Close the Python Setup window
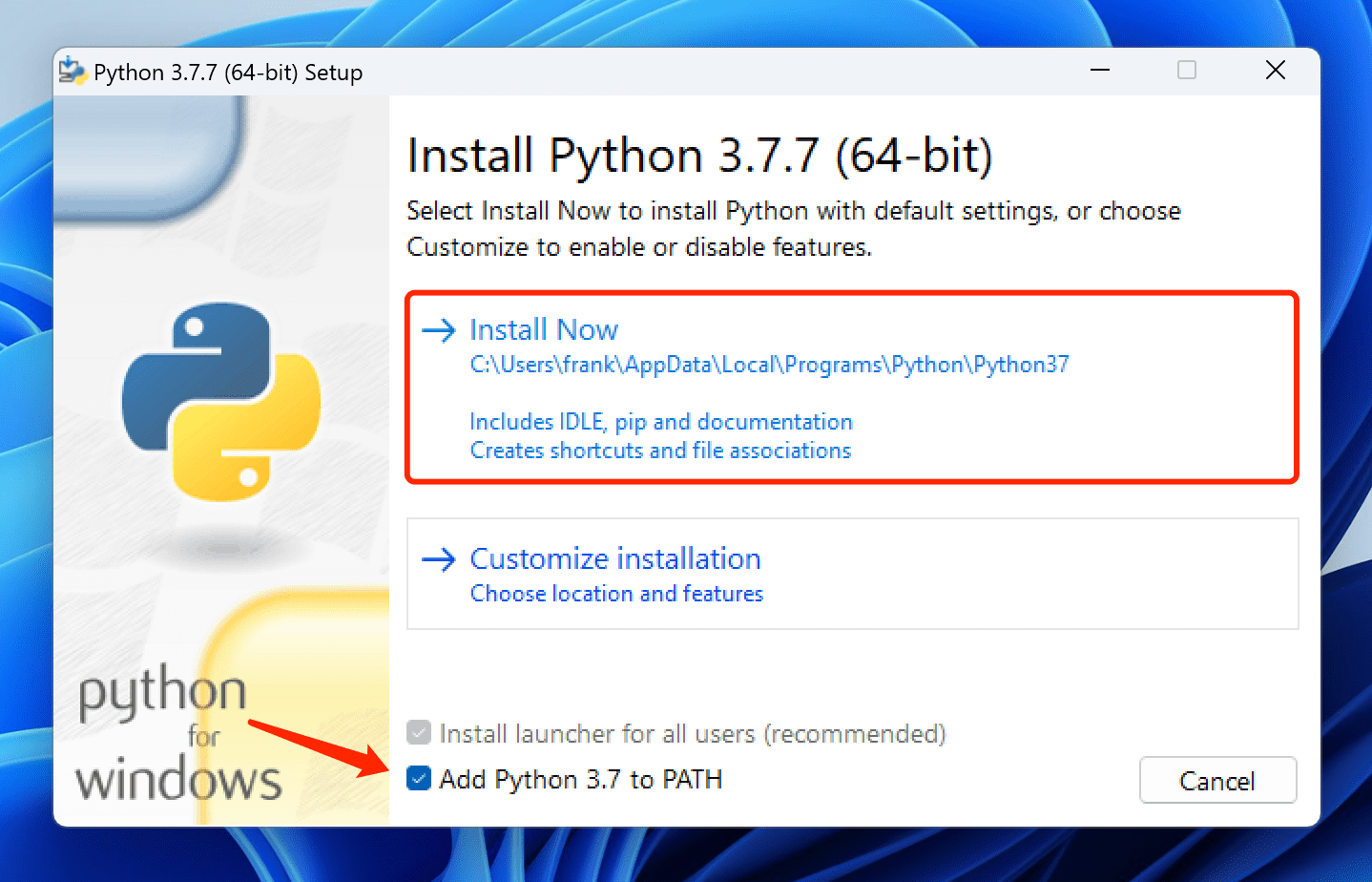The width and height of the screenshot is (1372, 882). coord(1275,71)
